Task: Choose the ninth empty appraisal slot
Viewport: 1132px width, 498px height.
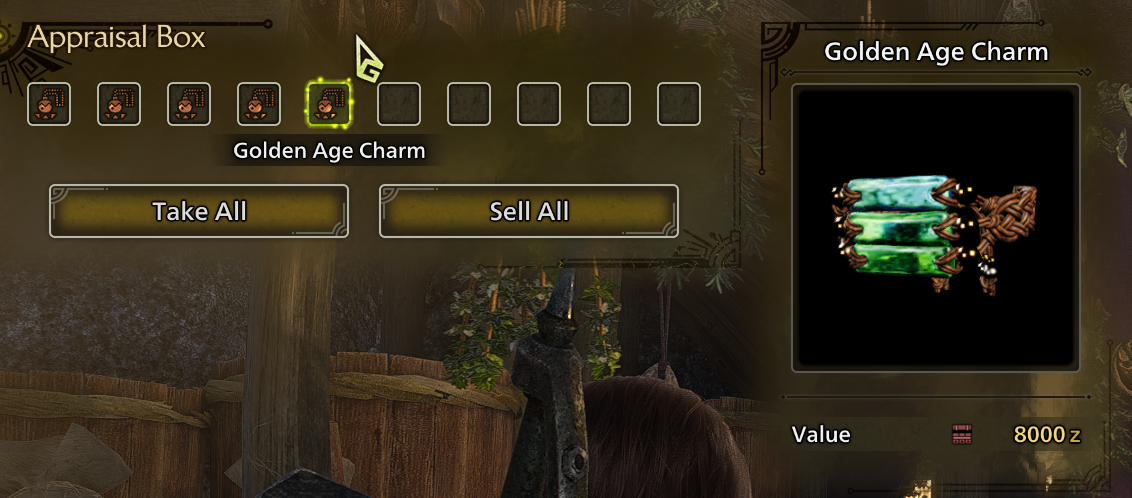Action: (x=609, y=104)
